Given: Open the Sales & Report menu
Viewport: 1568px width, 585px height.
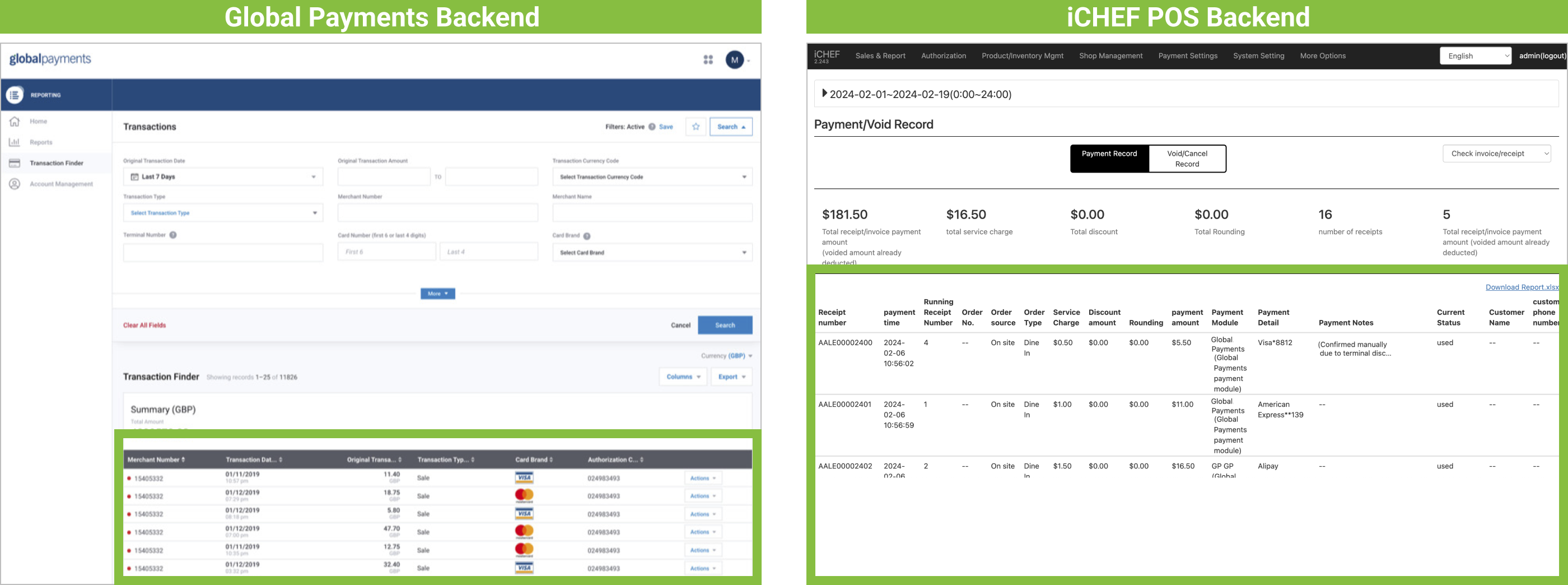Looking at the screenshot, I should pos(880,56).
